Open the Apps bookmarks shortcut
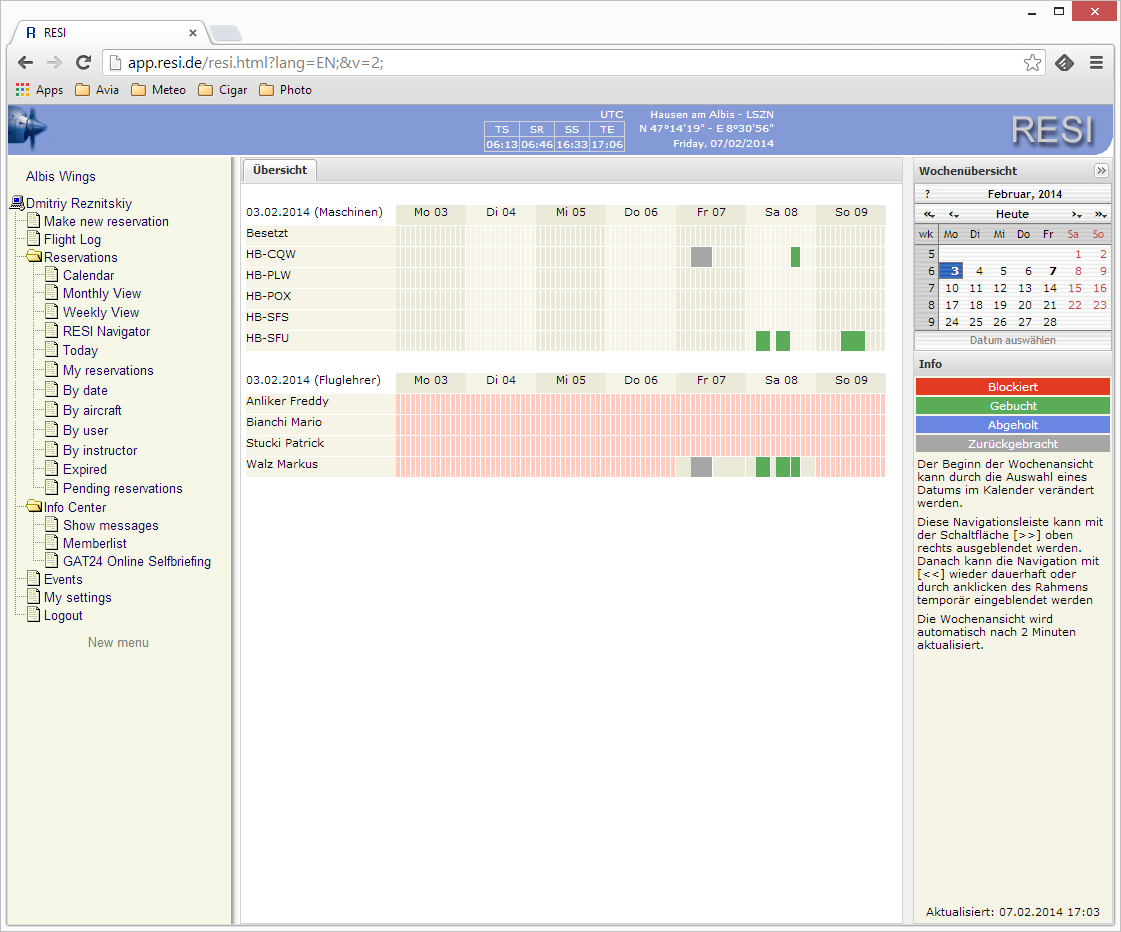Image resolution: width=1121 pixels, height=932 pixels. [x=40, y=90]
